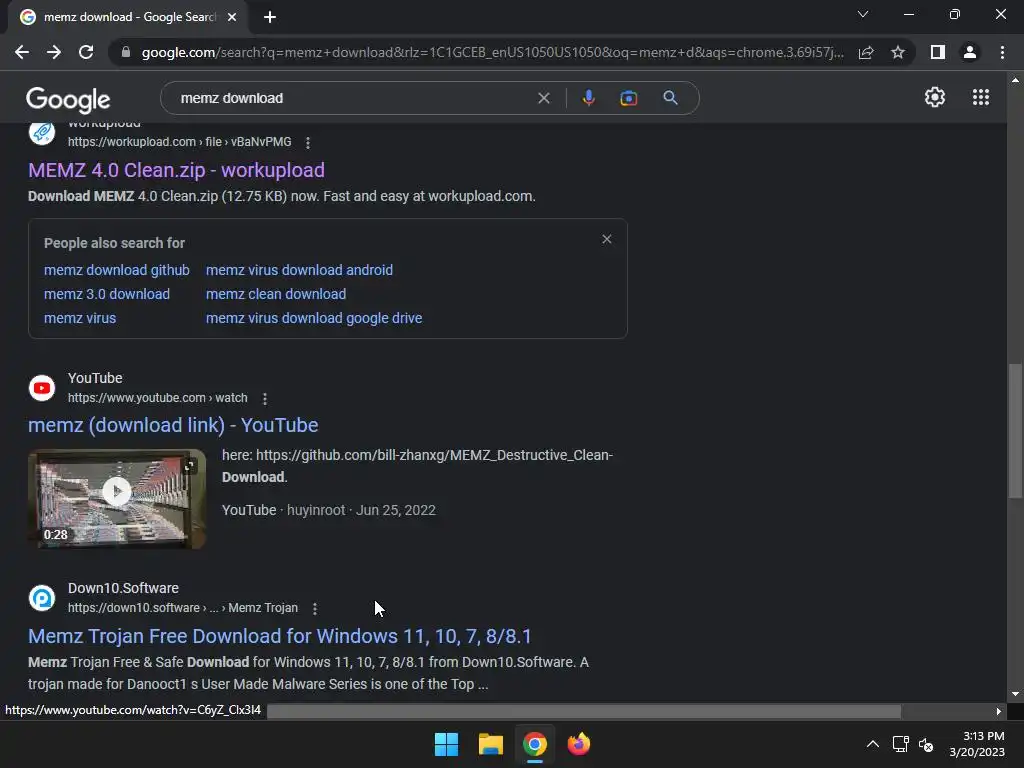Open the clock and date flyout
1024x768 pixels.
[x=977, y=744]
